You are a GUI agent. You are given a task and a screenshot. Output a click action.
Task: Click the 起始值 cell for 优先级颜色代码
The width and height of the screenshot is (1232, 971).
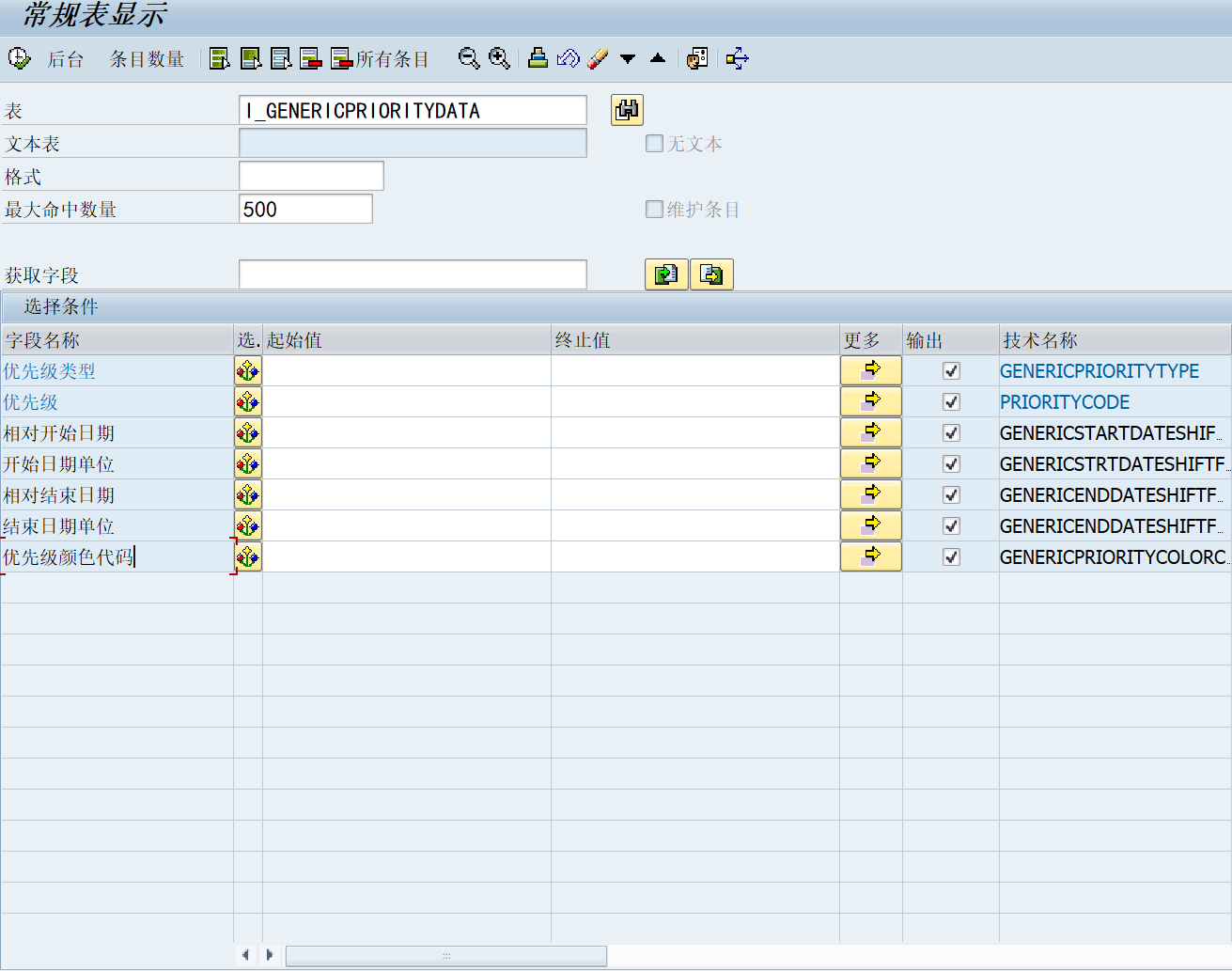(407, 556)
